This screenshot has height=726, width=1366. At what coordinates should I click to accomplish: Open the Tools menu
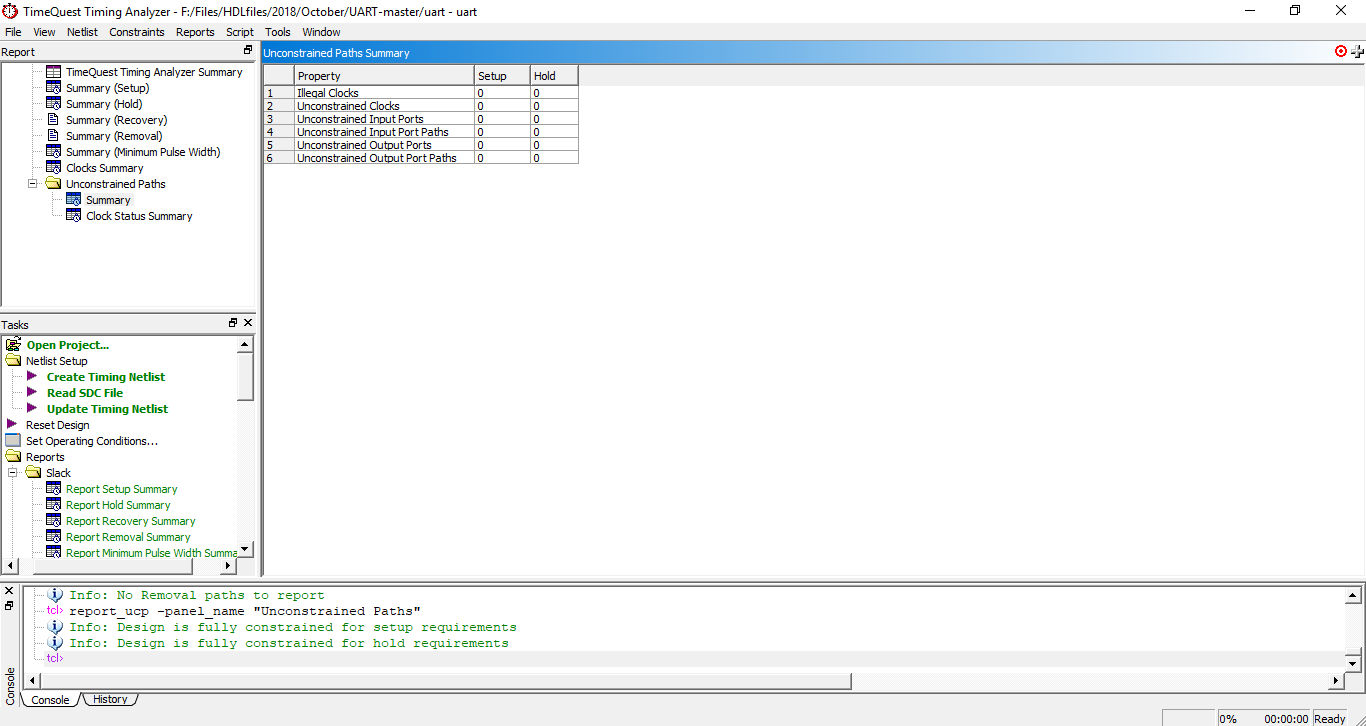click(278, 32)
